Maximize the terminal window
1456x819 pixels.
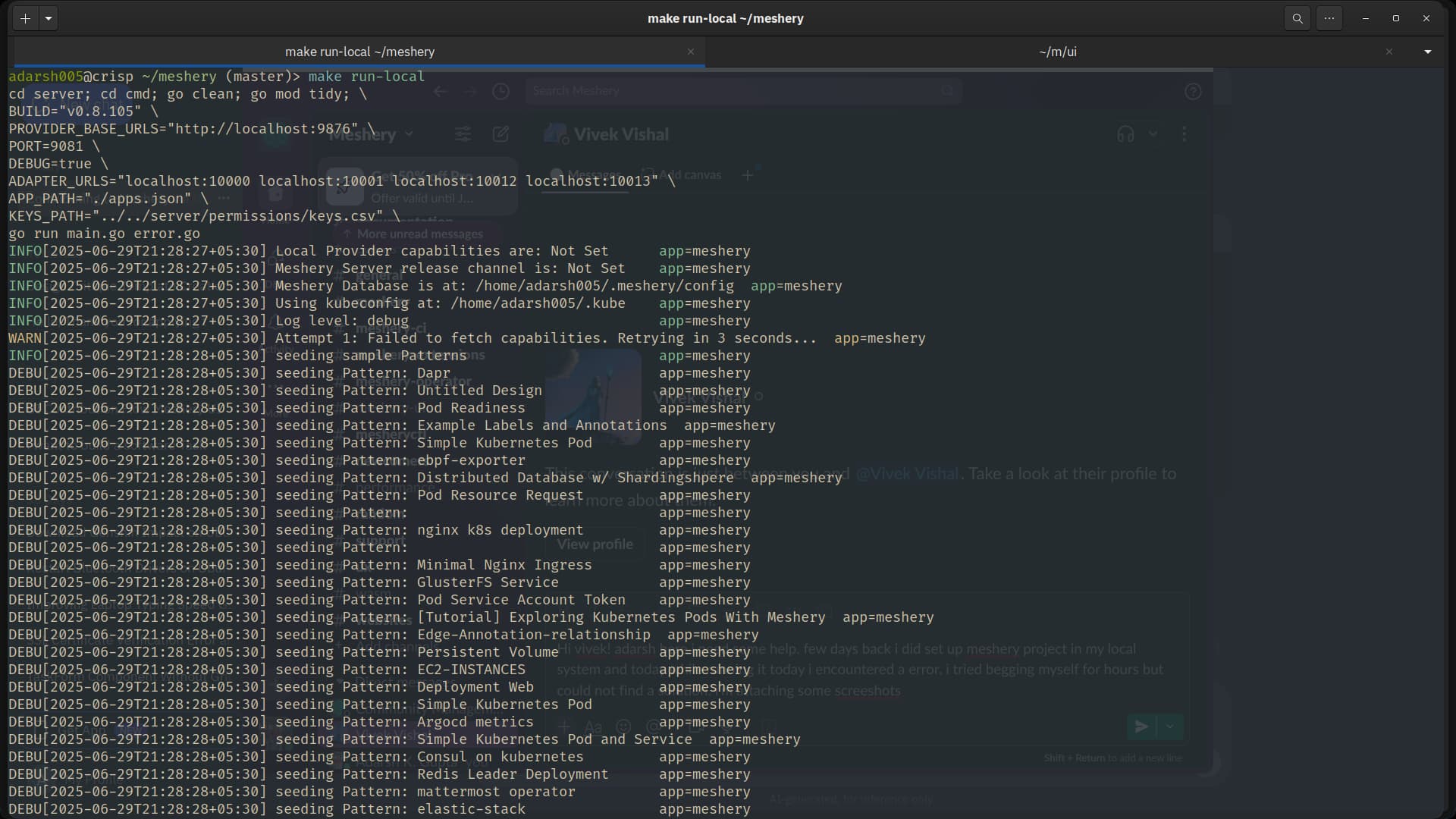coord(1396,18)
